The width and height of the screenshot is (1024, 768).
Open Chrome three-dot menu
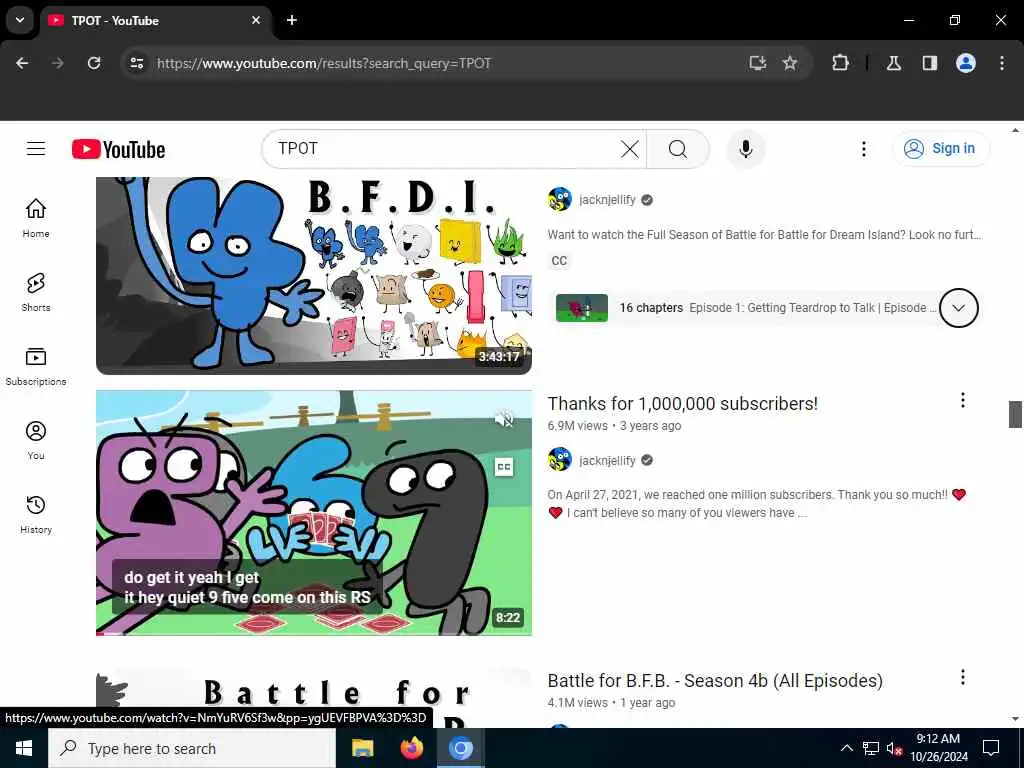pyautogui.click(x=1002, y=63)
